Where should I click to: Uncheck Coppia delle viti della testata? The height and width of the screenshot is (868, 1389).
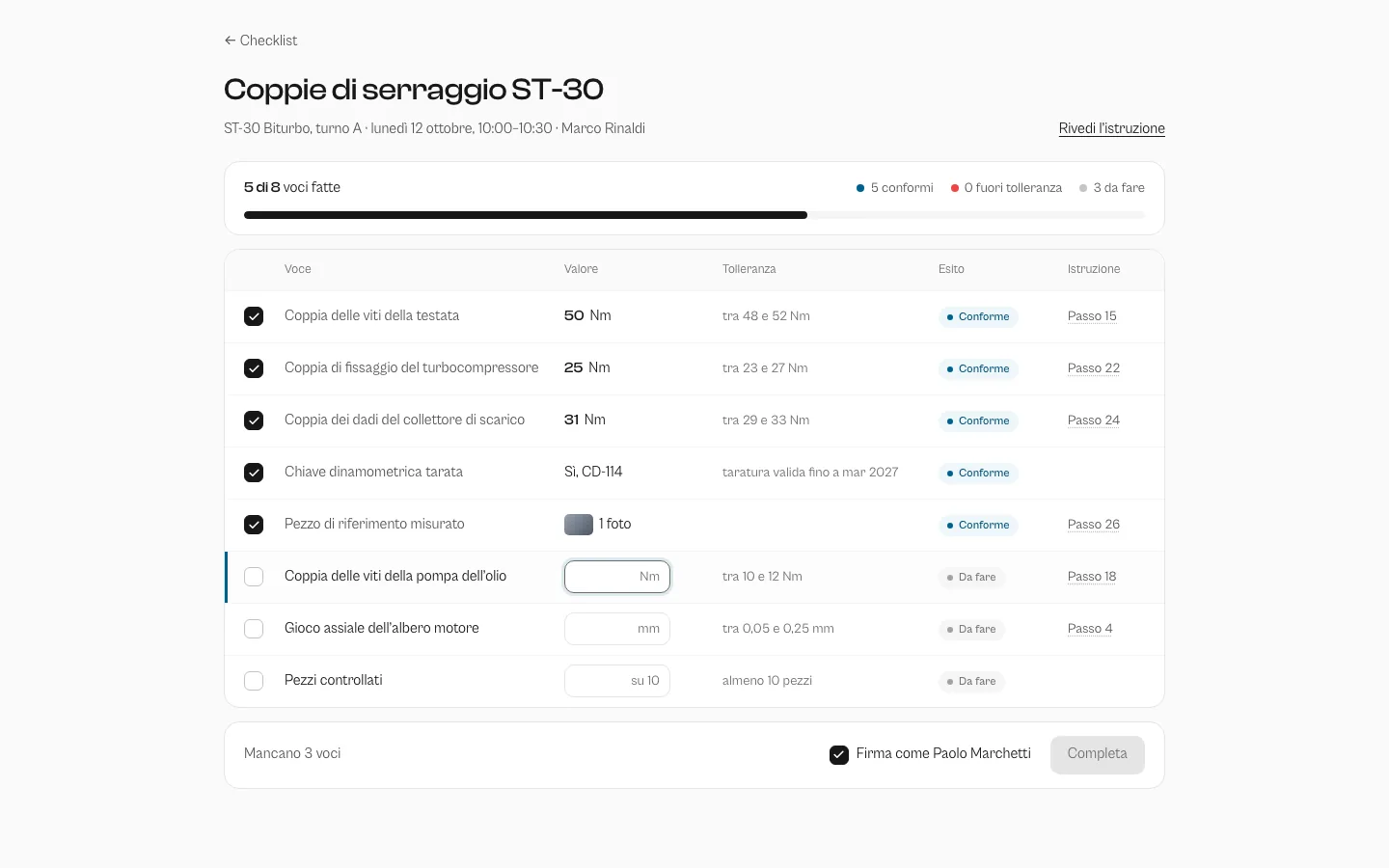(x=254, y=316)
